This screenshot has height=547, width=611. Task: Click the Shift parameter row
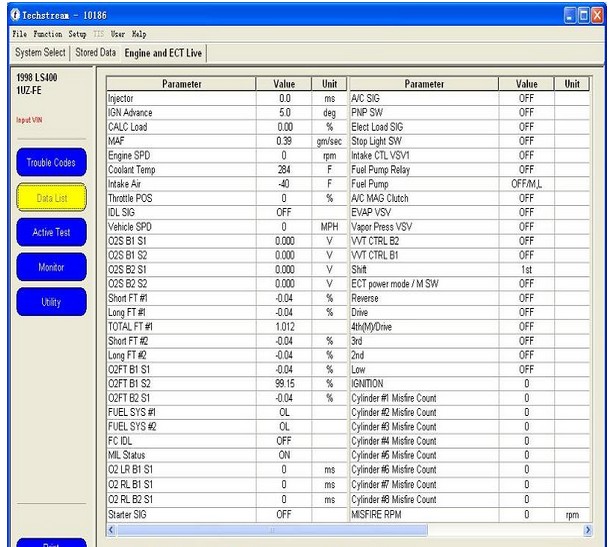pyautogui.click(x=469, y=270)
